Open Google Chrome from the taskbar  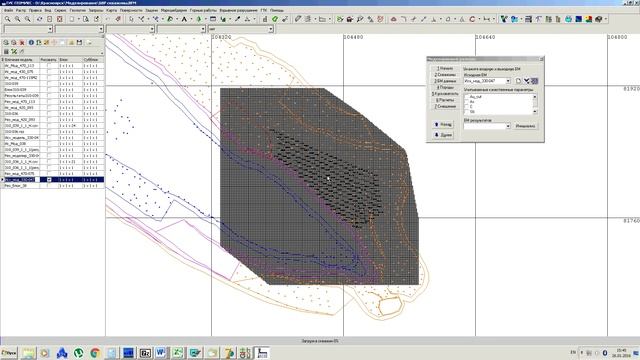point(96,353)
